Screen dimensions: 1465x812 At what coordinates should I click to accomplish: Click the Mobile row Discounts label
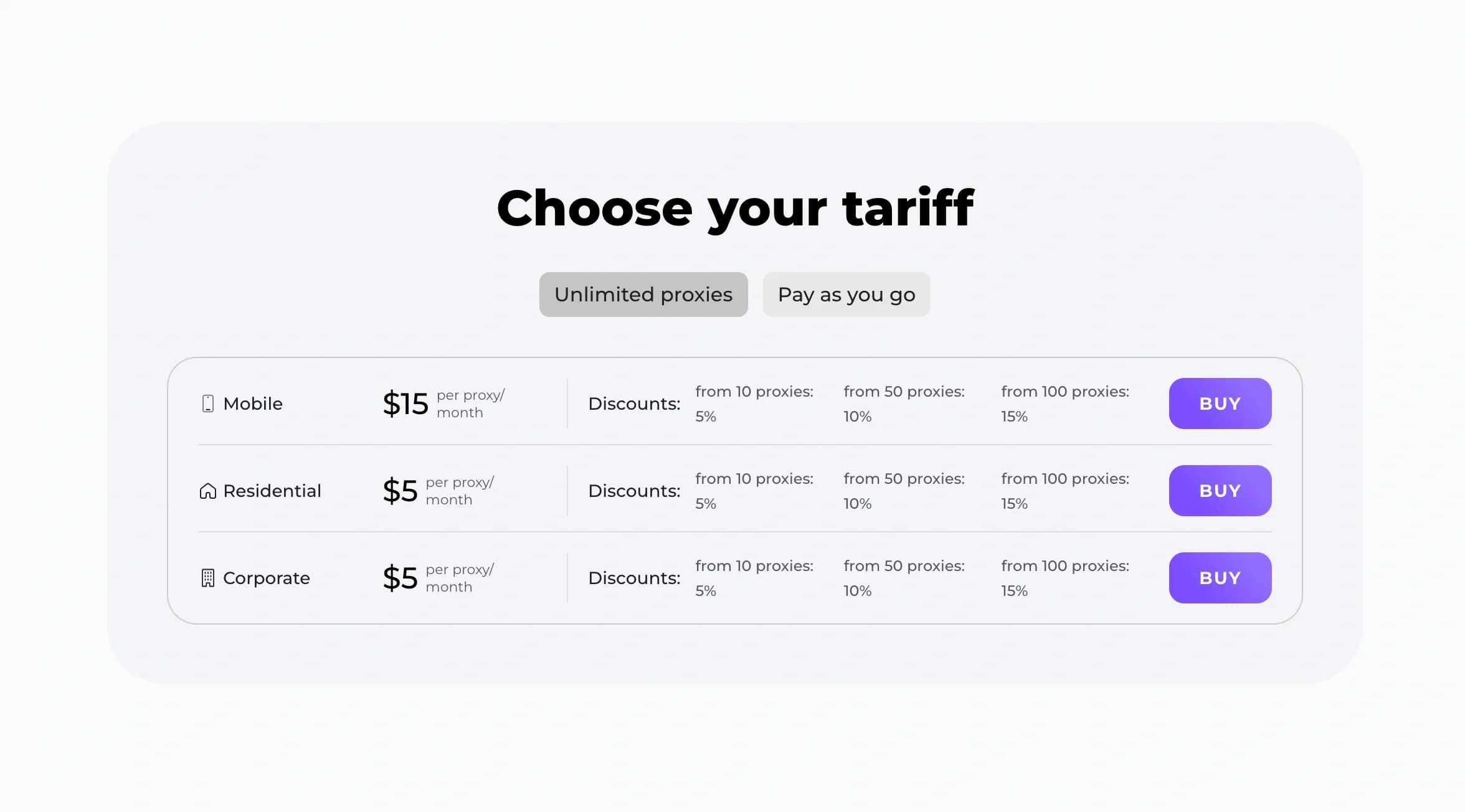click(x=634, y=404)
